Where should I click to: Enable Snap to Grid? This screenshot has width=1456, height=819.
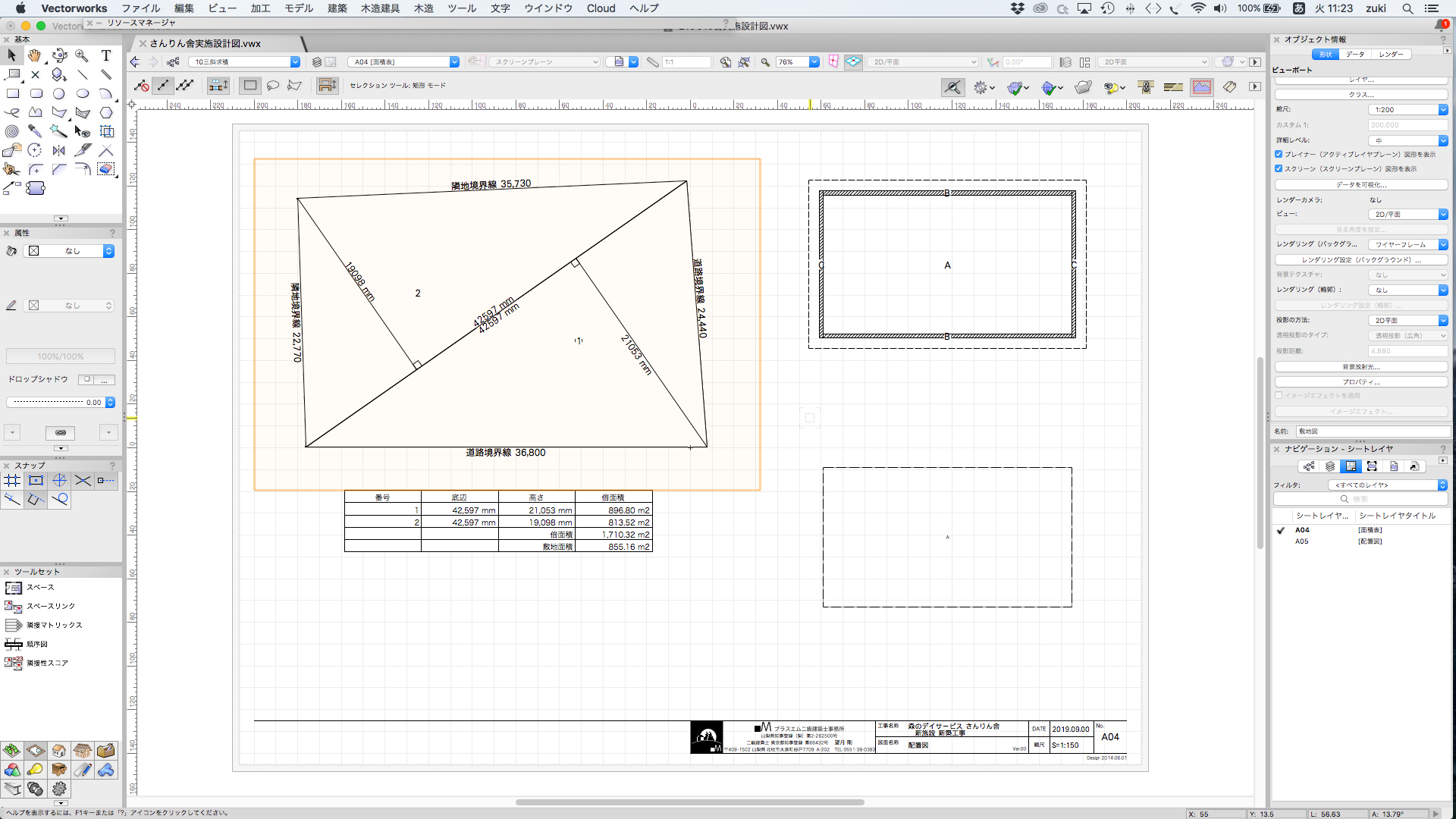coord(12,480)
